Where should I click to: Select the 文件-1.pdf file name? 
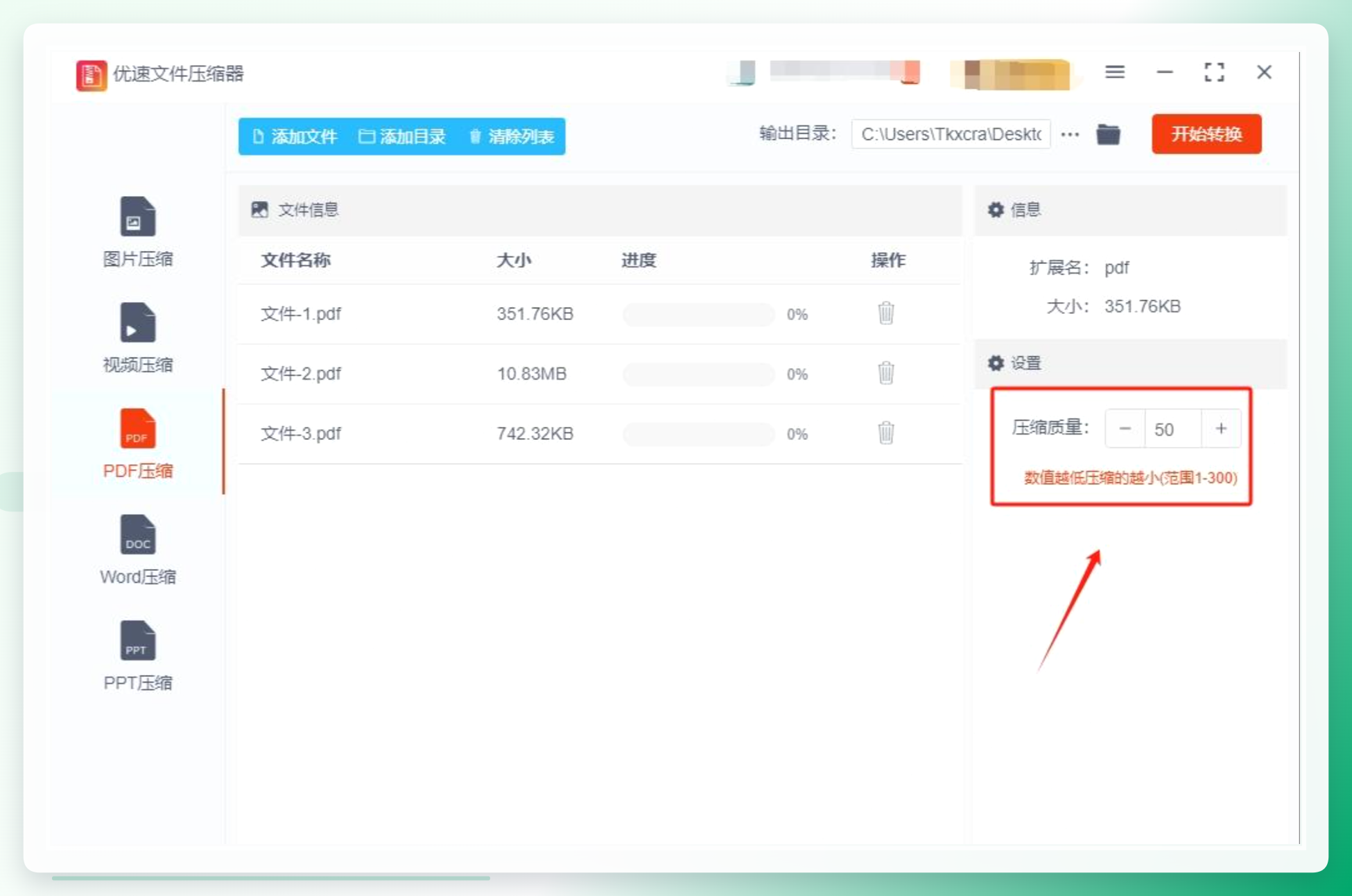300,314
